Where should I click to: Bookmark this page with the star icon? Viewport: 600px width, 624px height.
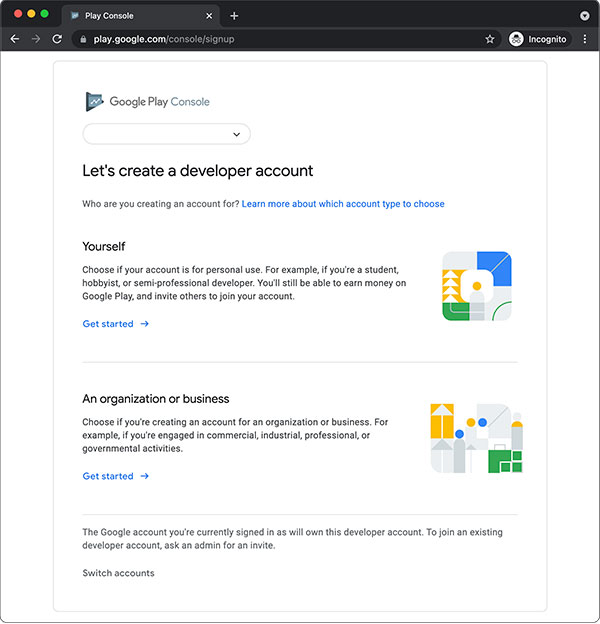click(490, 39)
